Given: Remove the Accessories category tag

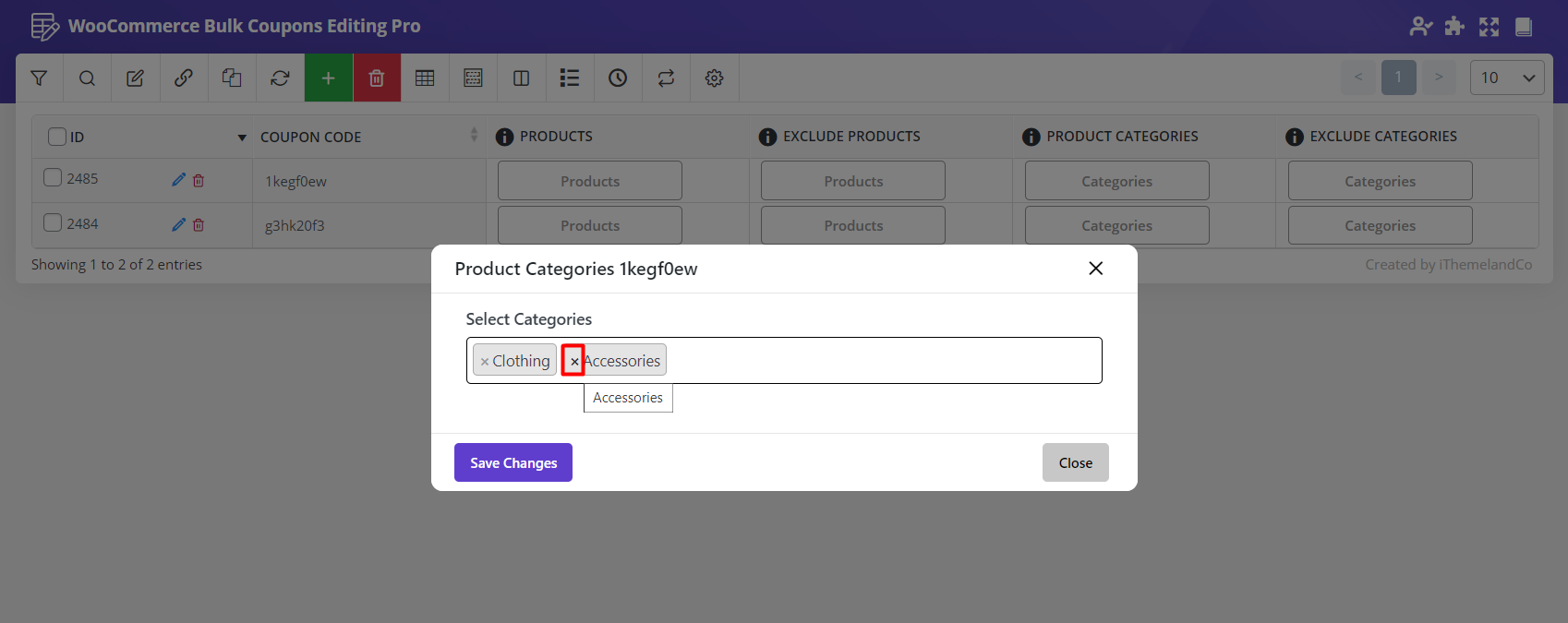Looking at the screenshot, I should pos(573,361).
